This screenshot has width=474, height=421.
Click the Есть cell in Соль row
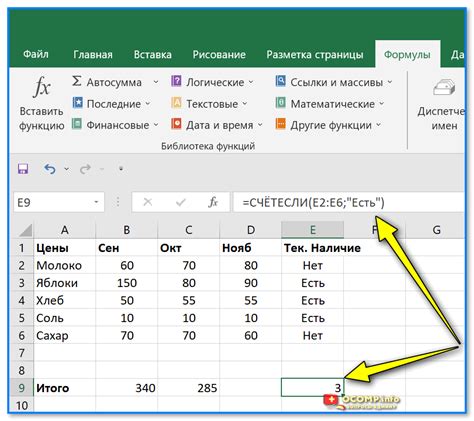tap(312, 318)
